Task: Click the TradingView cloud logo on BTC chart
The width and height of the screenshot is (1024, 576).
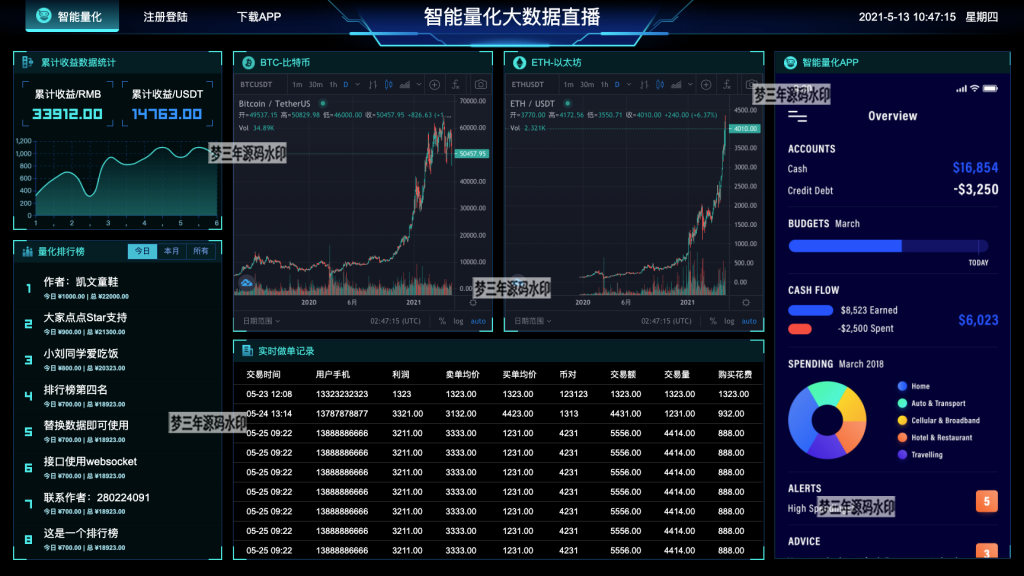Action: 246,283
